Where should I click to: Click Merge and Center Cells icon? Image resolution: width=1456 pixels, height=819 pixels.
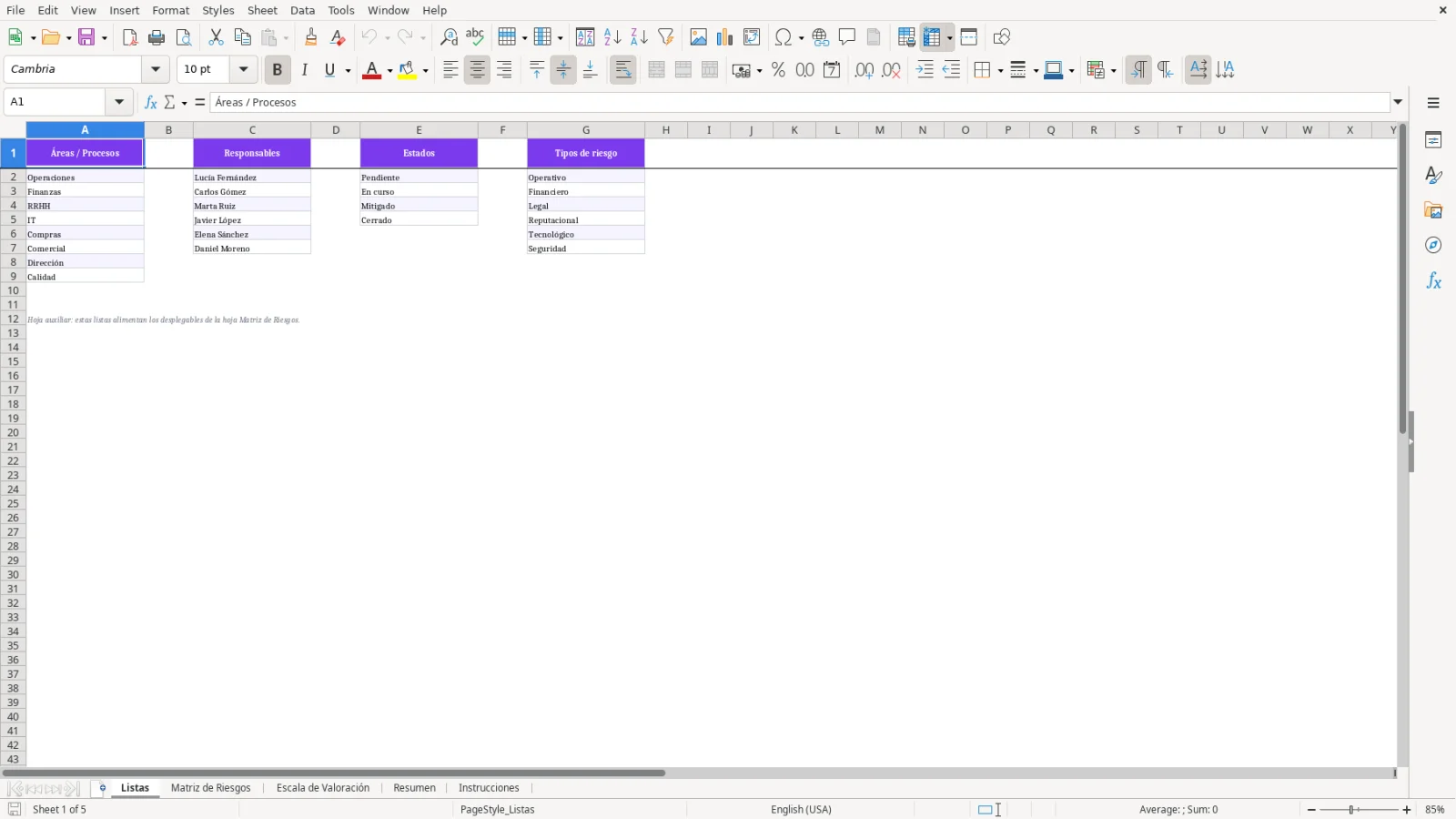[656, 70]
